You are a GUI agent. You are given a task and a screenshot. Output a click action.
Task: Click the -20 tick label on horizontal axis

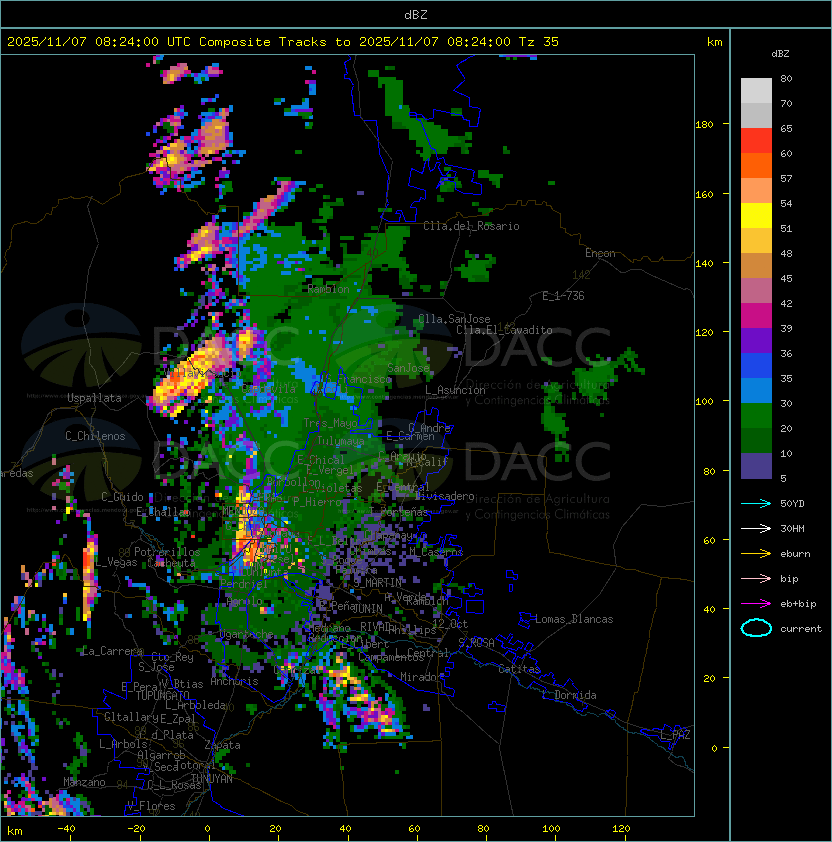tap(136, 829)
